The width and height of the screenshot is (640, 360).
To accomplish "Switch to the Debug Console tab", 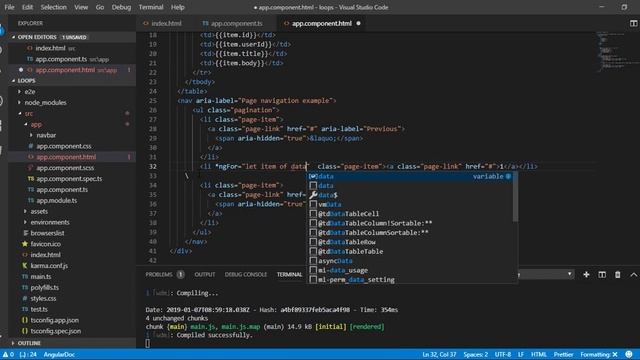I will [x=246, y=275].
